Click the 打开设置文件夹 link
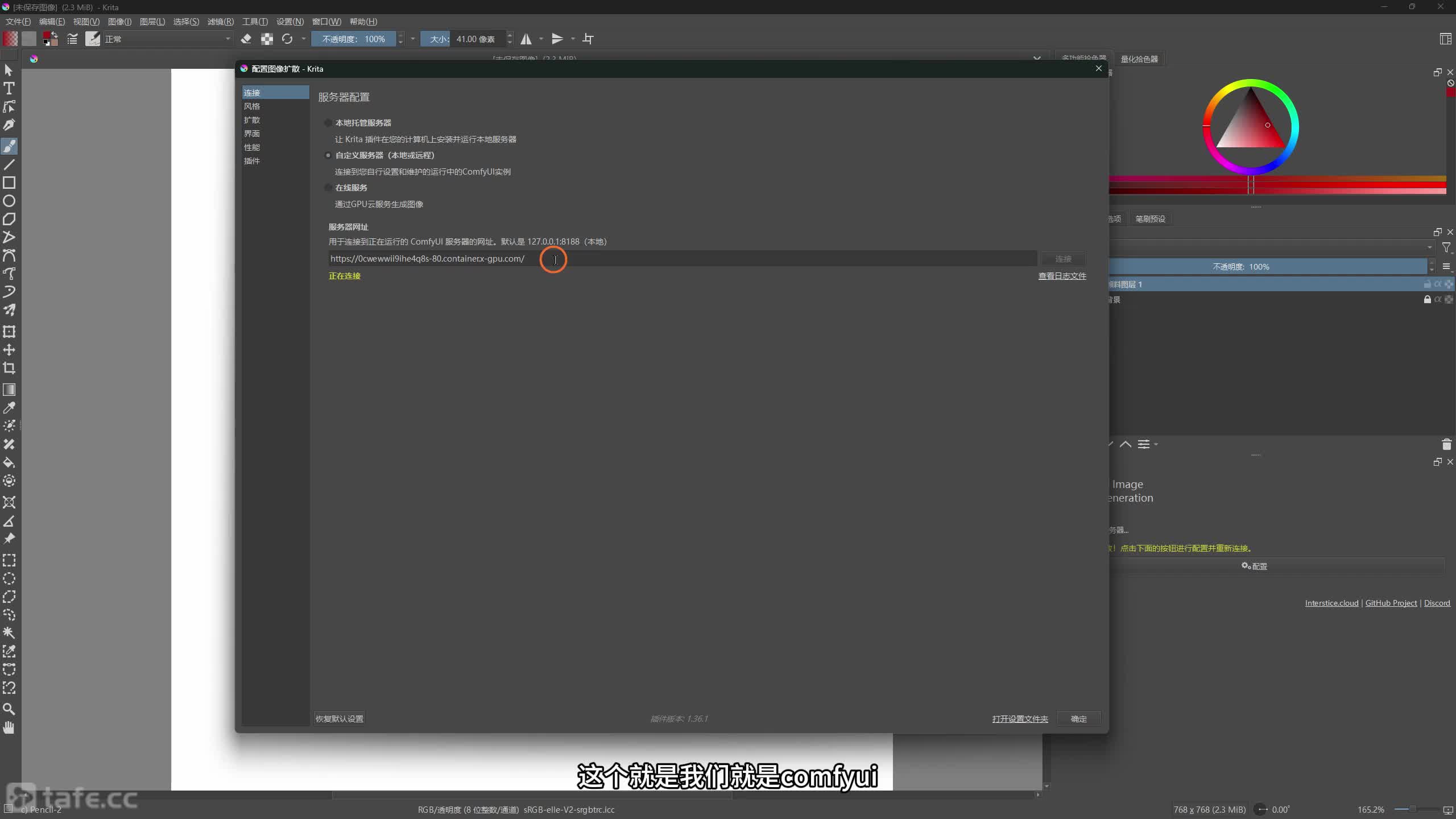The height and width of the screenshot is (819, 1456). tap(1020, 719)
